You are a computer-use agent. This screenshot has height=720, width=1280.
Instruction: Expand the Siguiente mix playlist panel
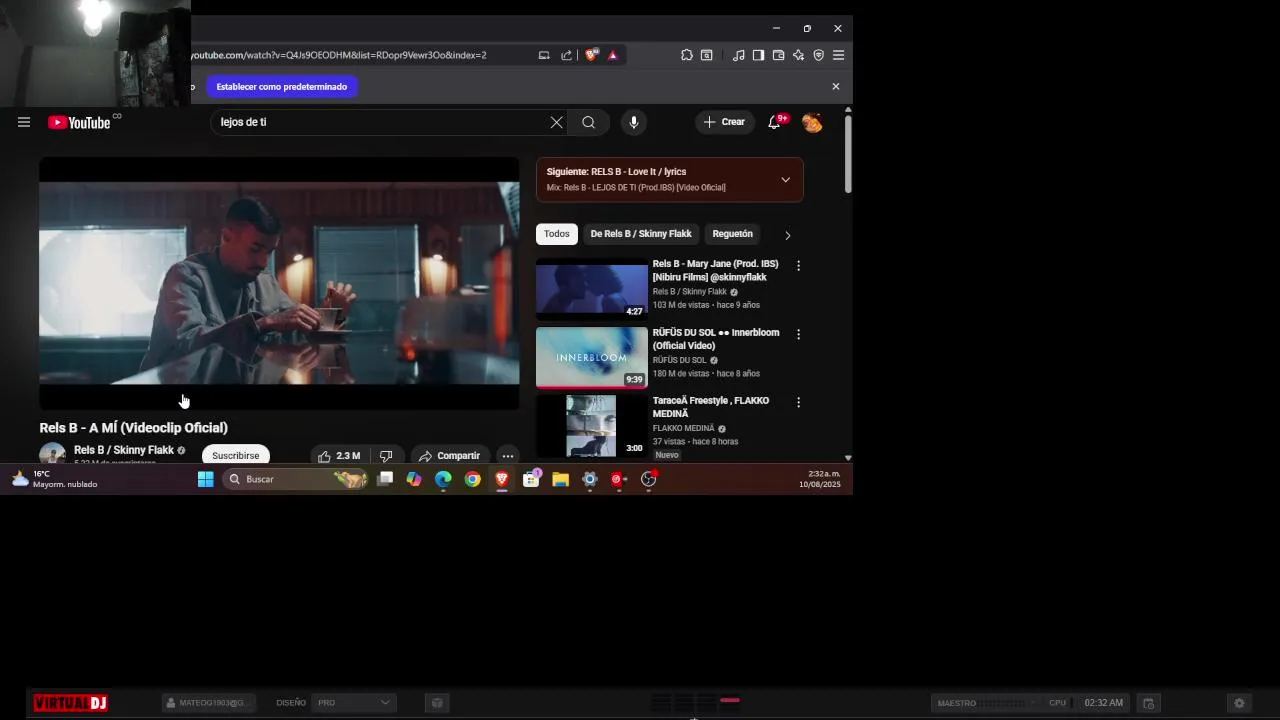click(x=785, y=180)
